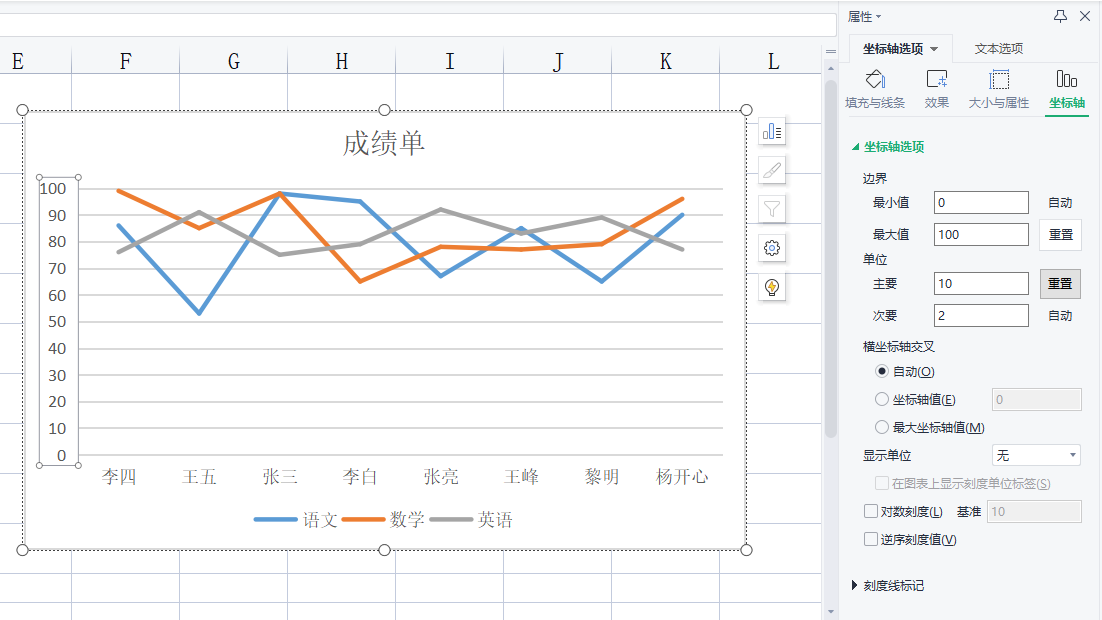The width and height of the screenshot is (1102, 620).
Task: Click the 最小值 input field
Action: [981, 202]
